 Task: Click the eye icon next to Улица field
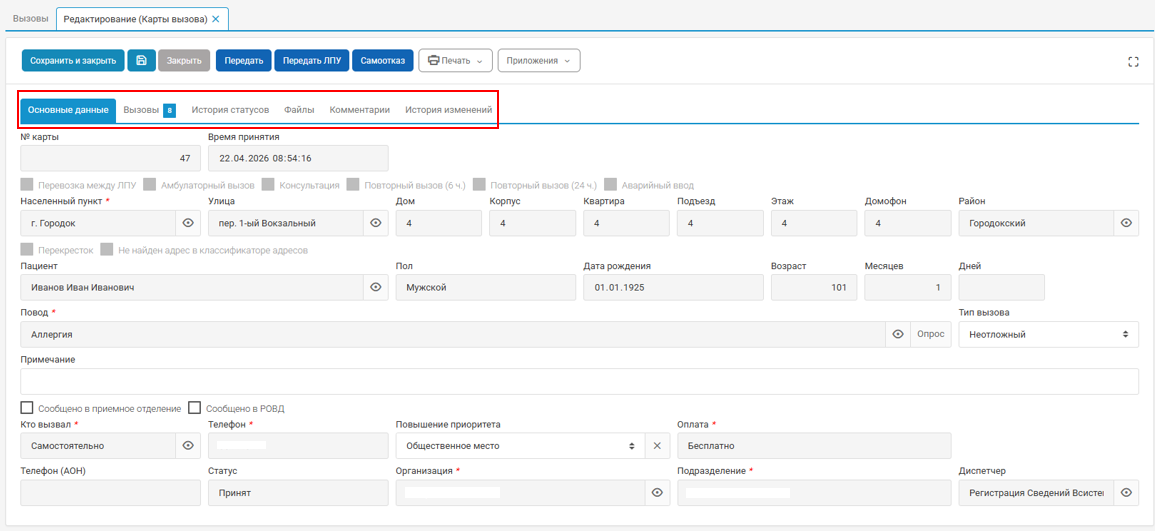coord(376,222)
